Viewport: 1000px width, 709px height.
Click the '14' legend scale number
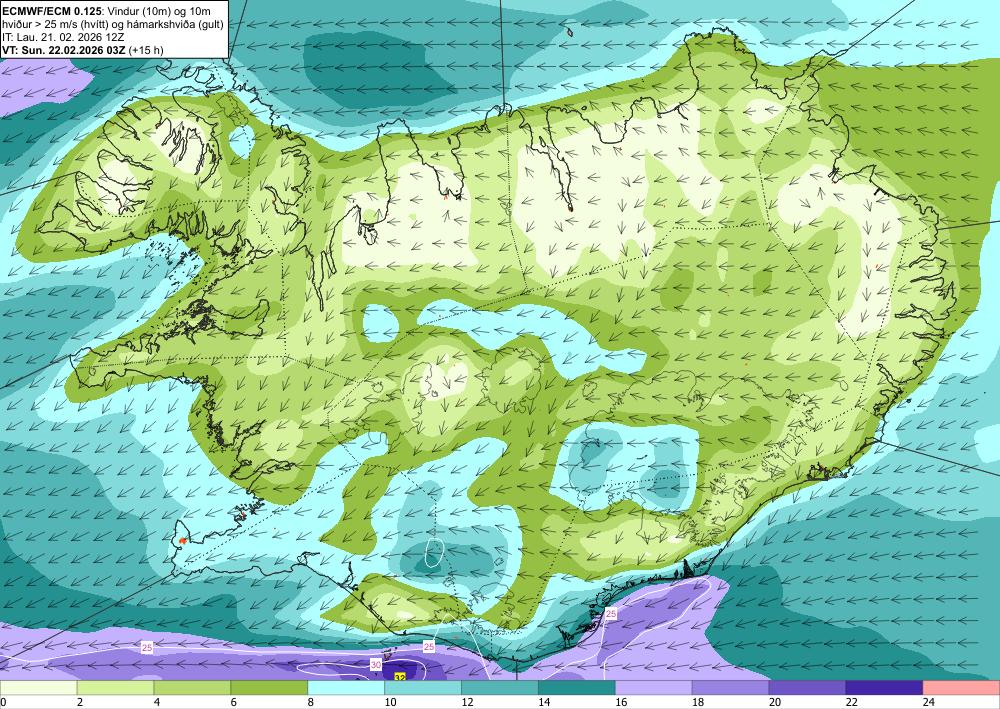click(544, 702)
